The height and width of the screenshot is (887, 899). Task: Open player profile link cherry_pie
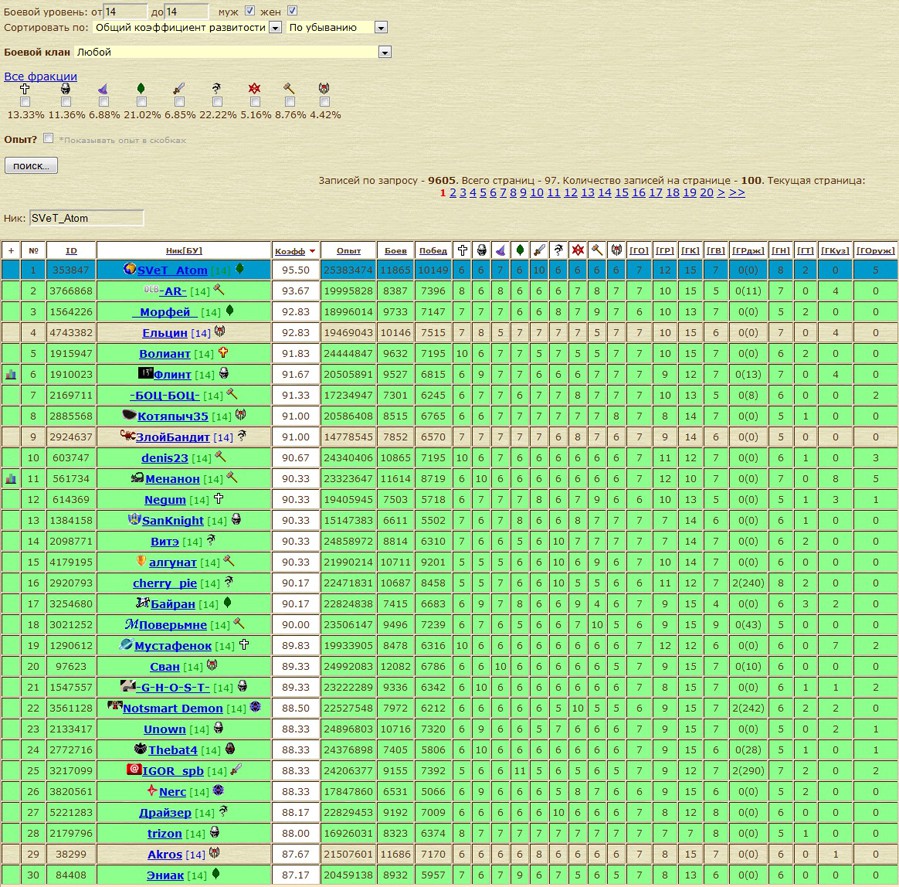pyautogui.click(x=165, y=583)
